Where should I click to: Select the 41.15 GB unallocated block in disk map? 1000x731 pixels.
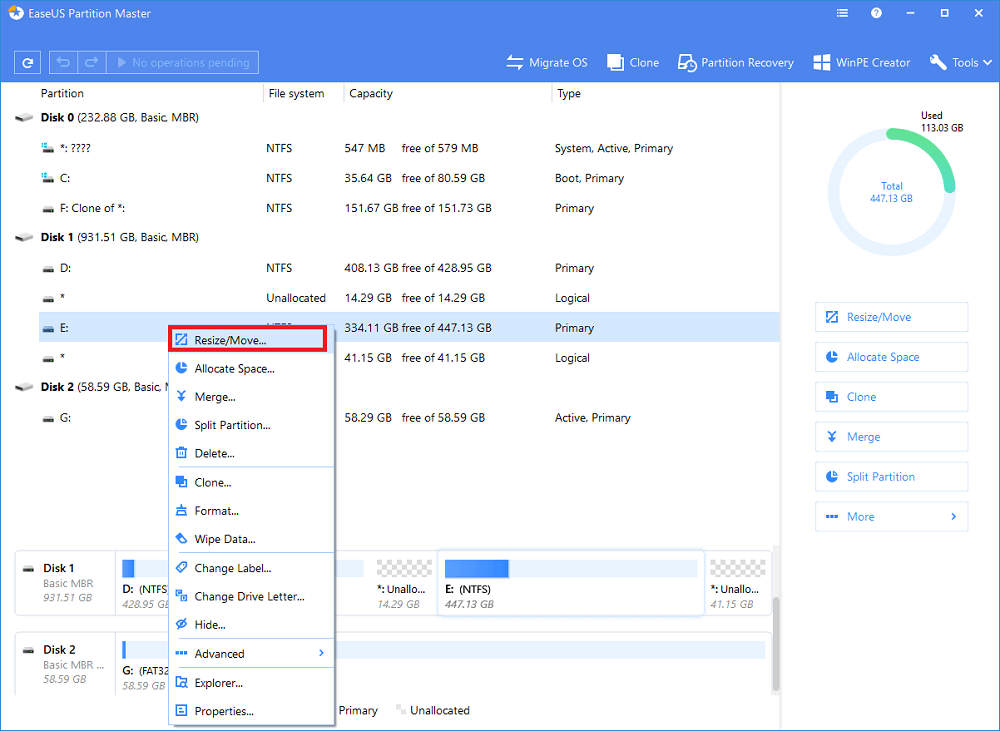tap(737, 586)
